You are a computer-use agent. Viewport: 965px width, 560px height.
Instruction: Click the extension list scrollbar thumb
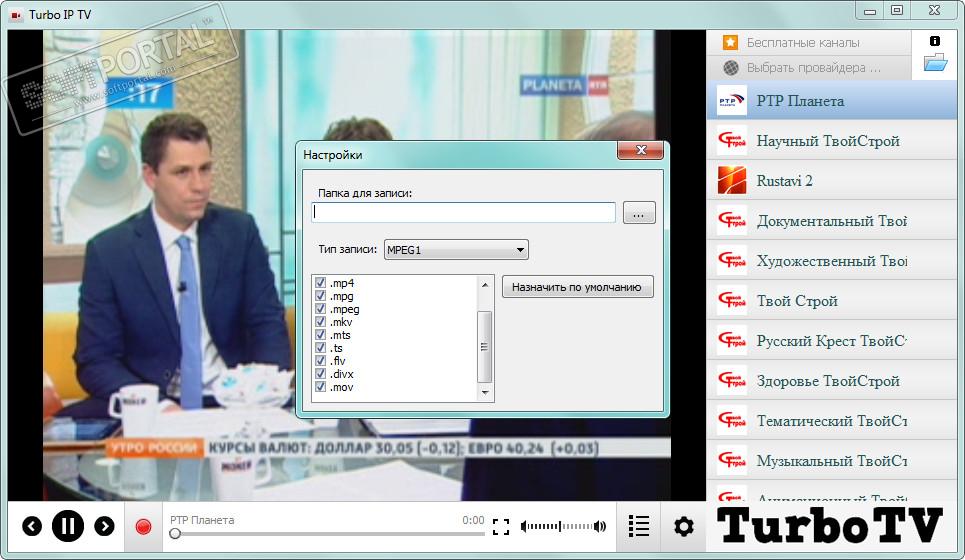point(484,347)
